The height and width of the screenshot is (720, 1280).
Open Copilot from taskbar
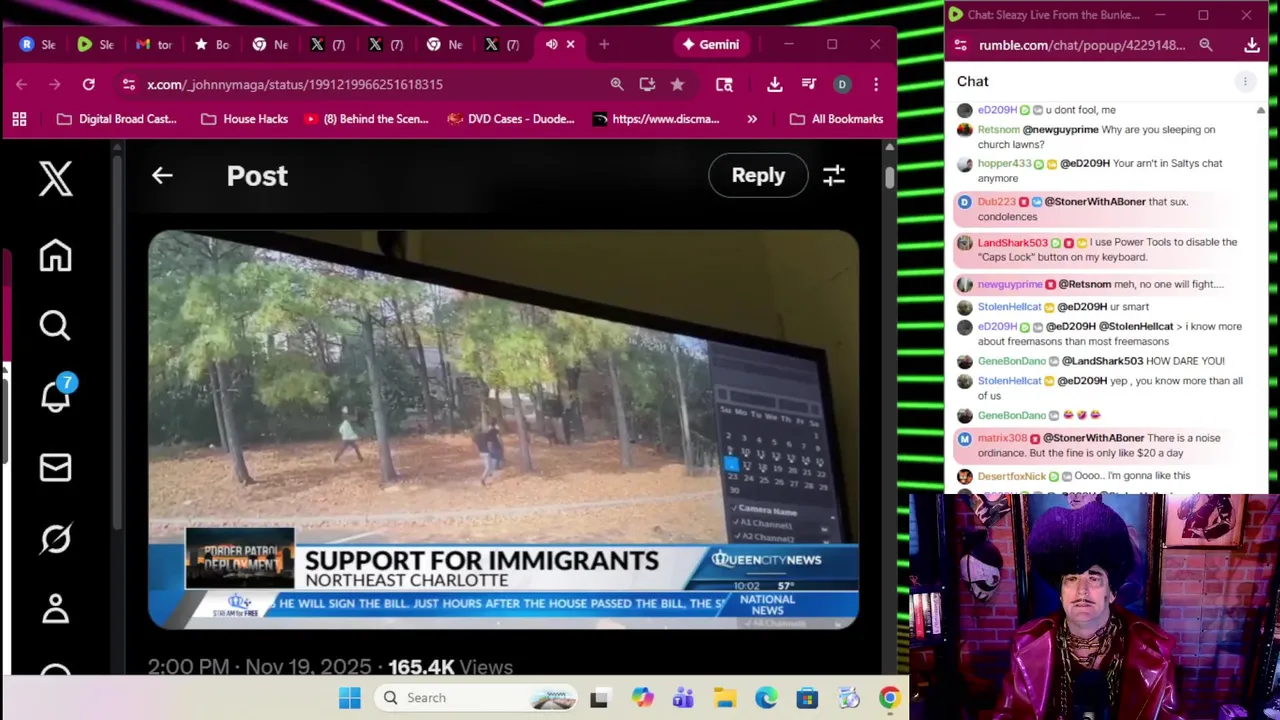(x=642, y=698)
